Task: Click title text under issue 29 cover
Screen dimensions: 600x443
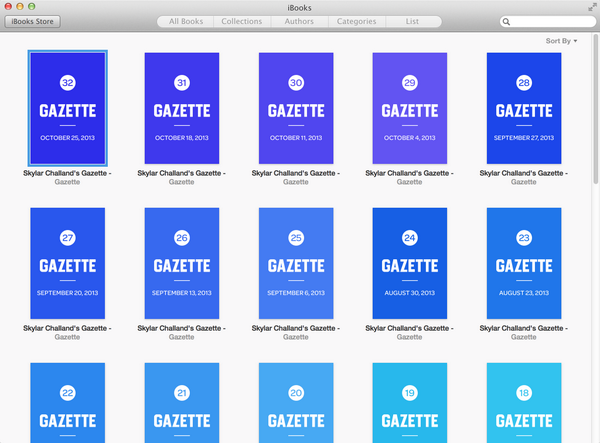Action: point(409,173)
